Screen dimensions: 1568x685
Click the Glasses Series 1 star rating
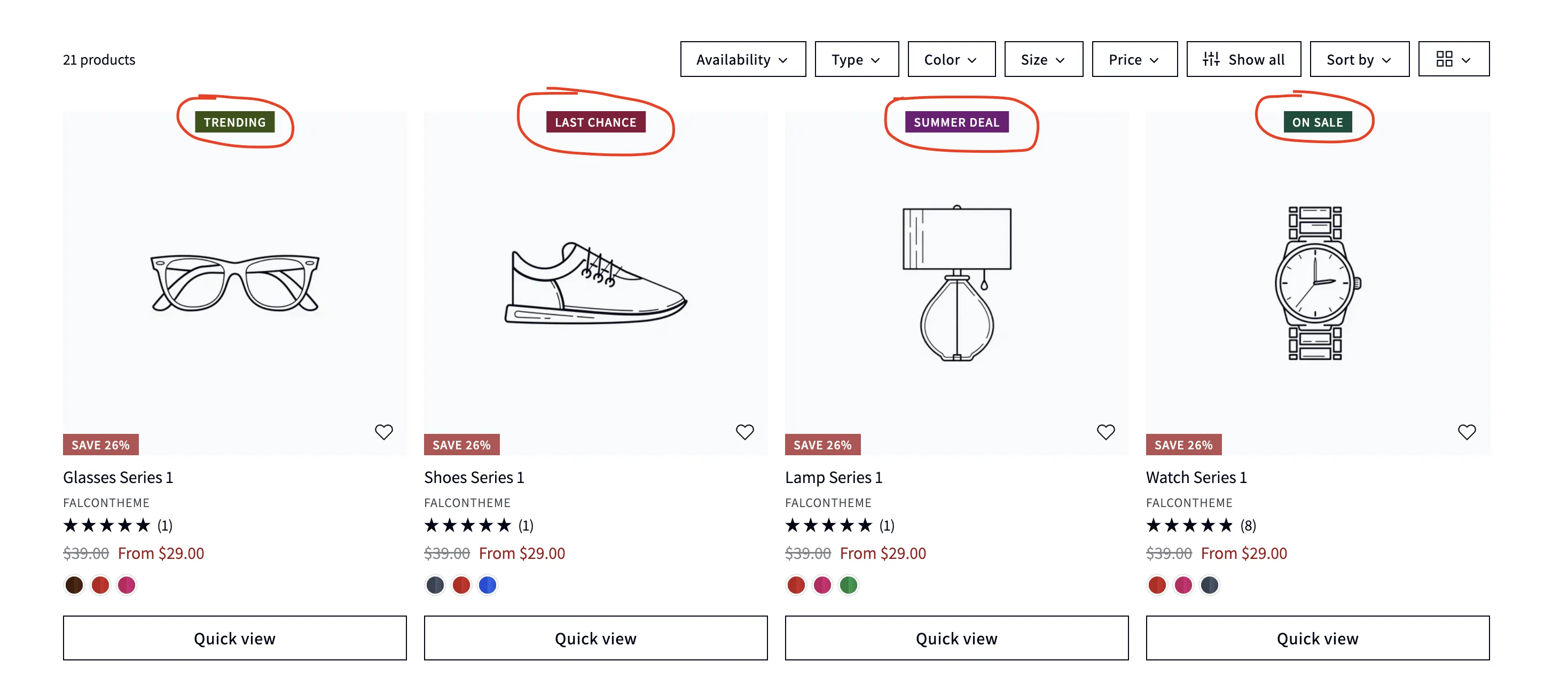[106, 525]
